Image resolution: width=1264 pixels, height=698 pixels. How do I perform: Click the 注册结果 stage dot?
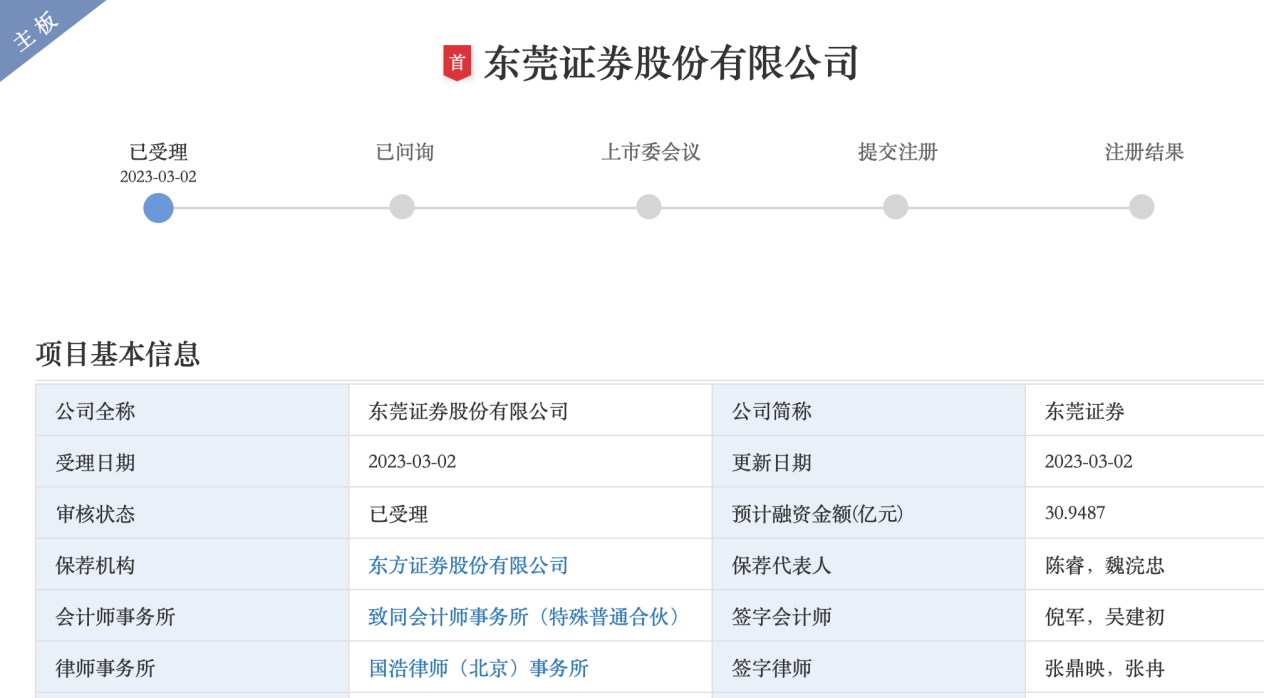tap(1141, 207)
